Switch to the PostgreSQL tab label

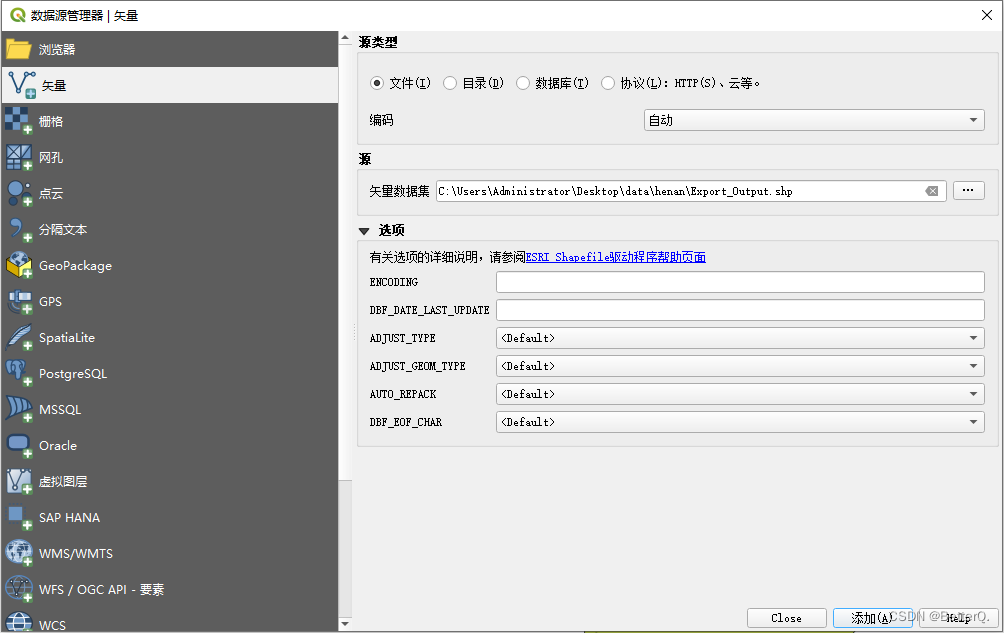(73, 374)
